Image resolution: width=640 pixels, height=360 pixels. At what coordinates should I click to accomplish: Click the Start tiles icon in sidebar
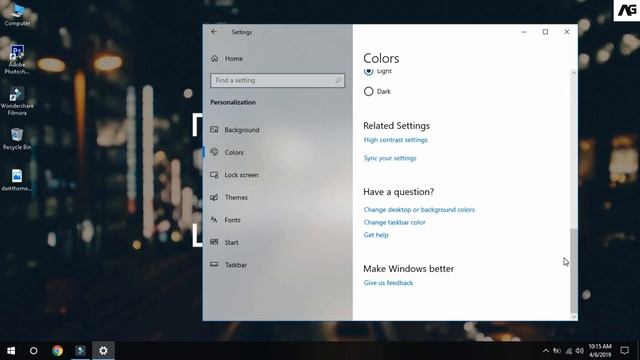(x=214, y=242)
